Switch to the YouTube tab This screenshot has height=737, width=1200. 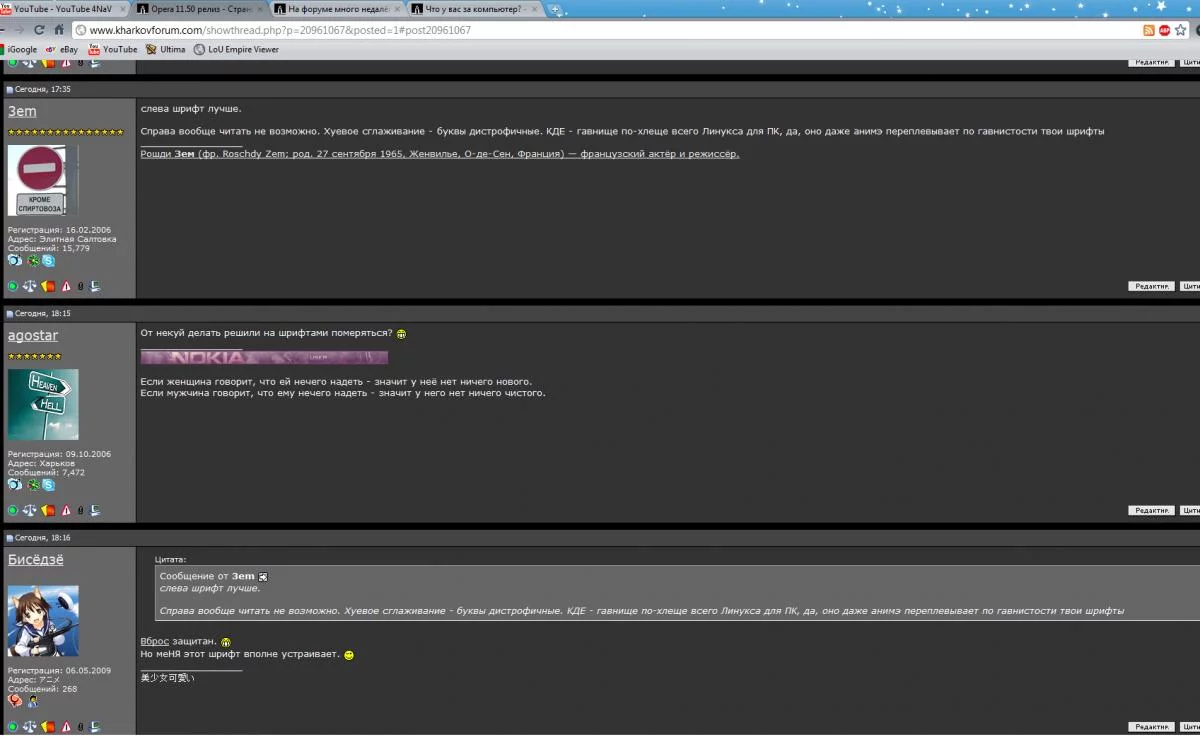(60, 7)
